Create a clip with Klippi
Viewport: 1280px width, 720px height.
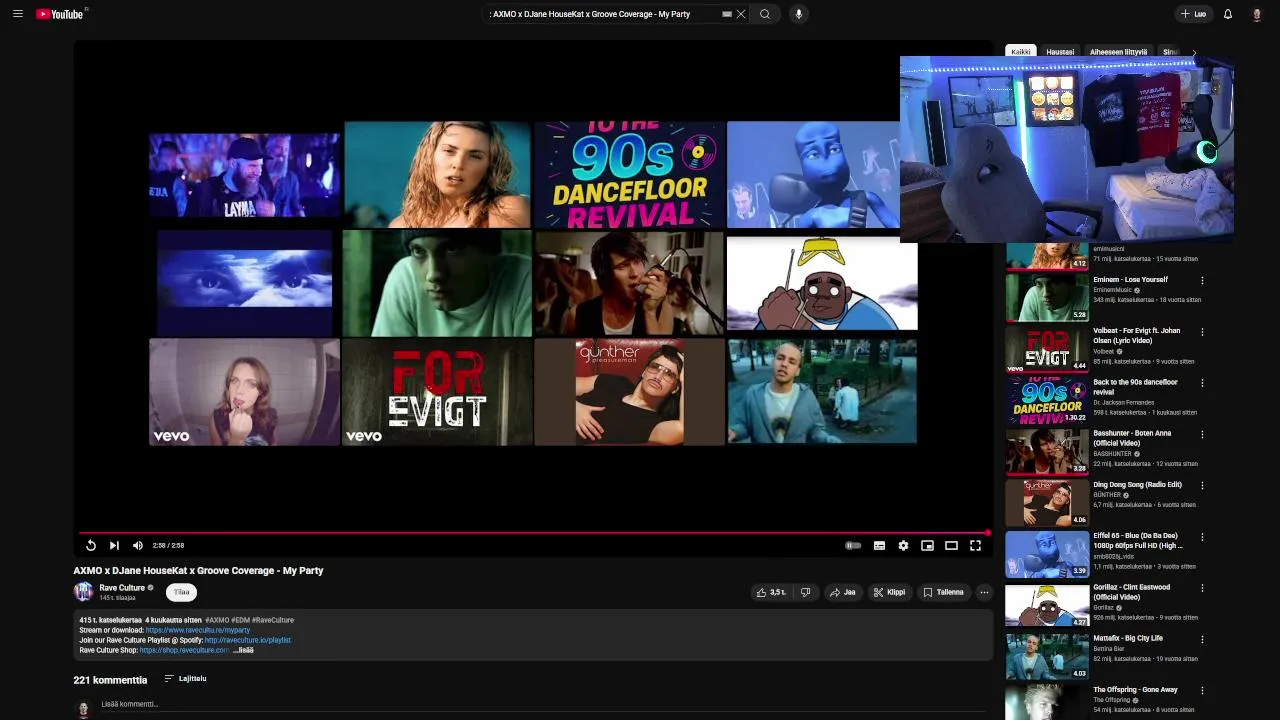(889, 592)
